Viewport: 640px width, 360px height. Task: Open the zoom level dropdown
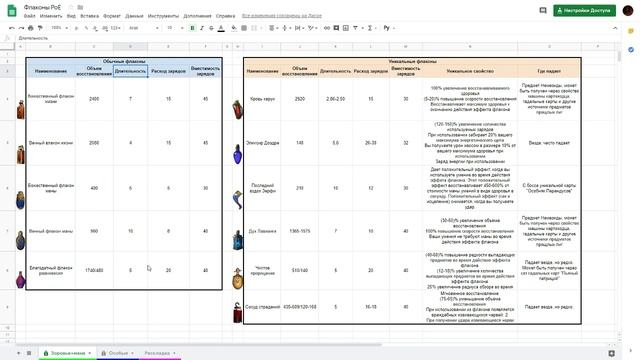(x=59, y=28)
